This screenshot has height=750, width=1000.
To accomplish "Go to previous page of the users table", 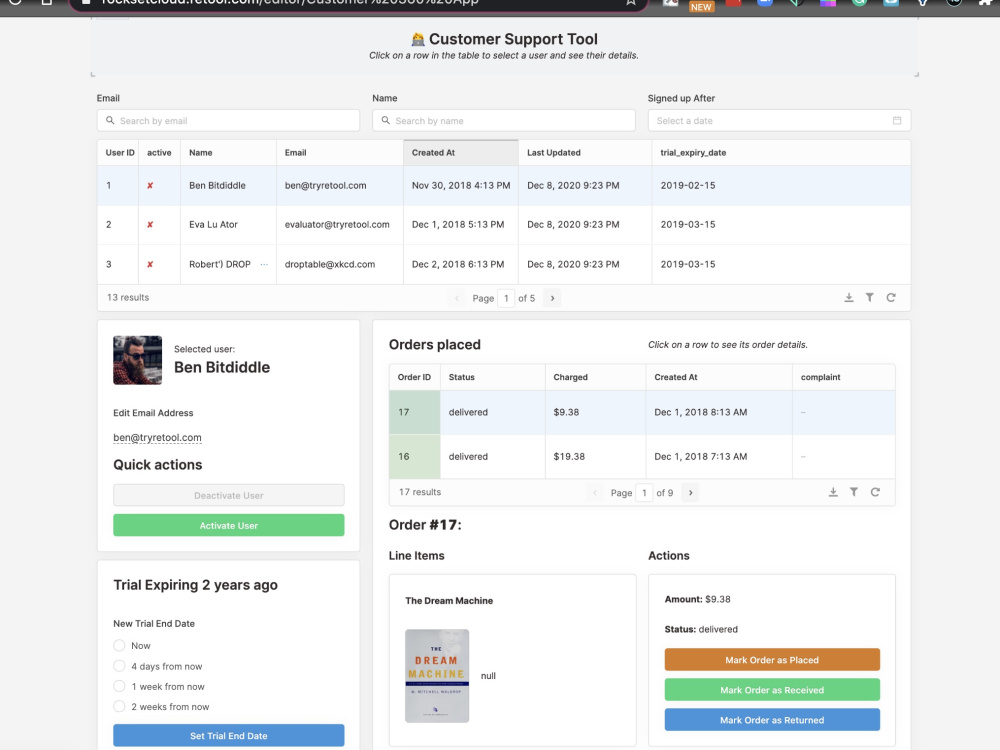I will pos(457,298).
